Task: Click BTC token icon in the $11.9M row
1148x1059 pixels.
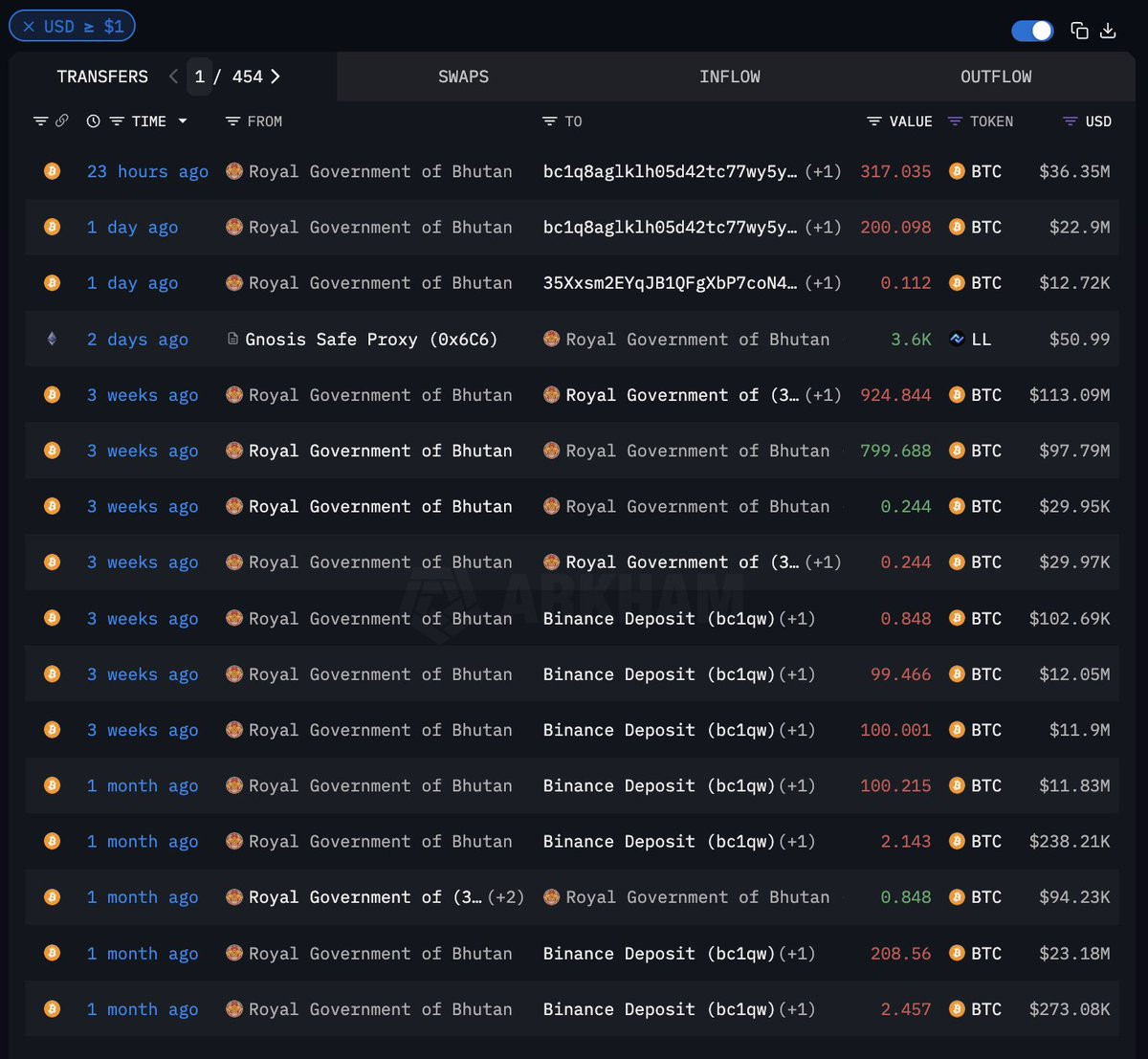Action: [x=957, y=729]
